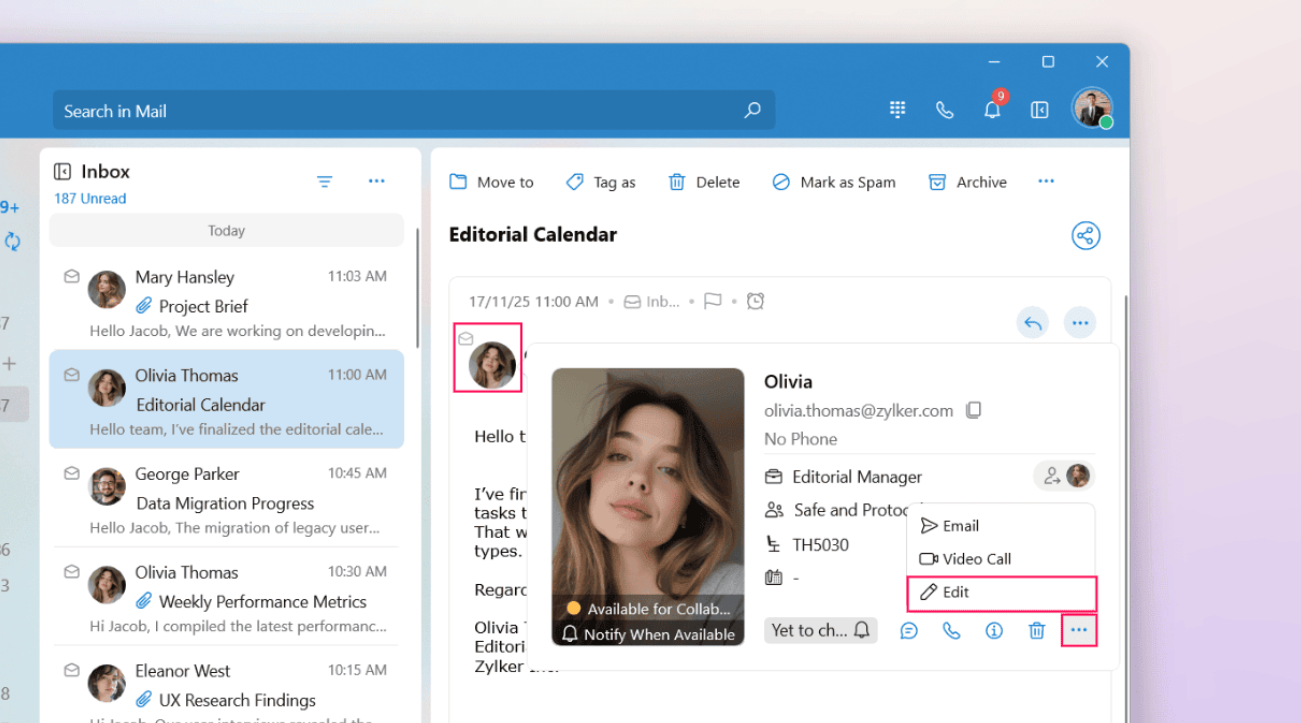Delete contact using trash icon in card

(x=1037, y=631)
